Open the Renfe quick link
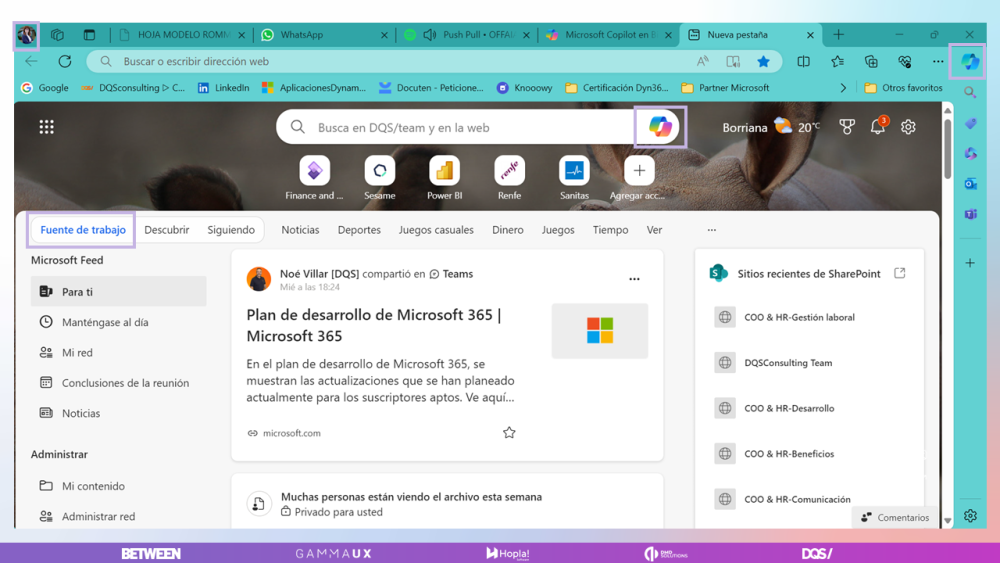 pos(509,171)
